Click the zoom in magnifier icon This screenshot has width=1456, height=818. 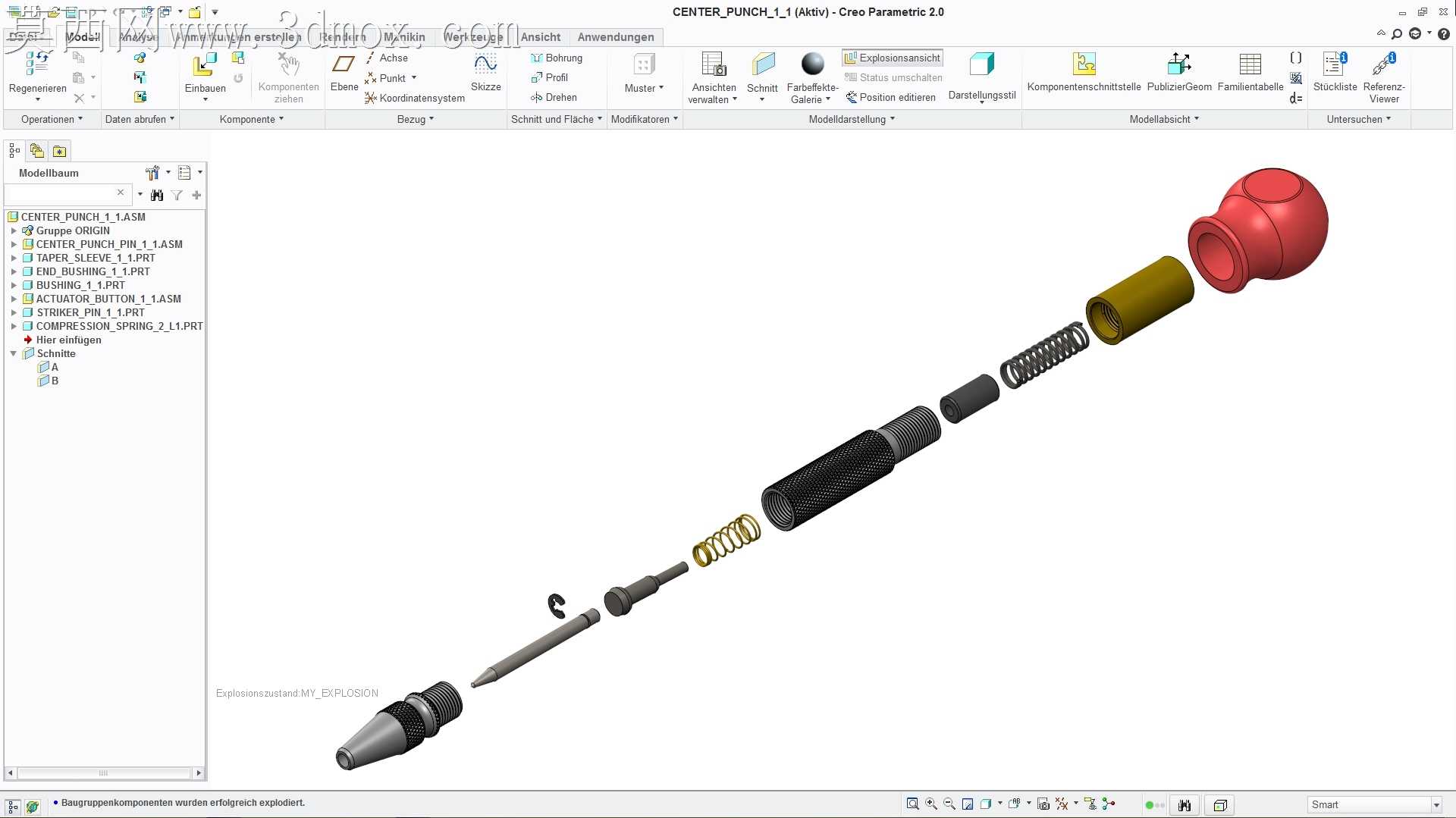point(931,804)
